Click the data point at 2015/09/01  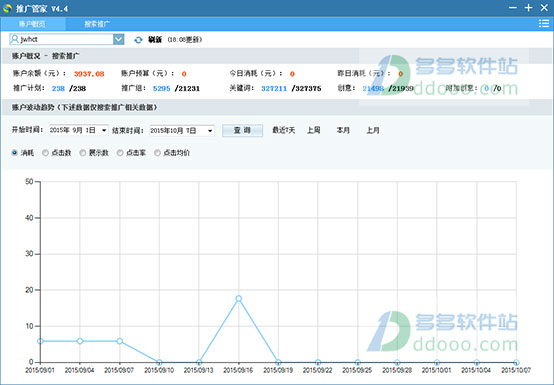pos(40,341)
